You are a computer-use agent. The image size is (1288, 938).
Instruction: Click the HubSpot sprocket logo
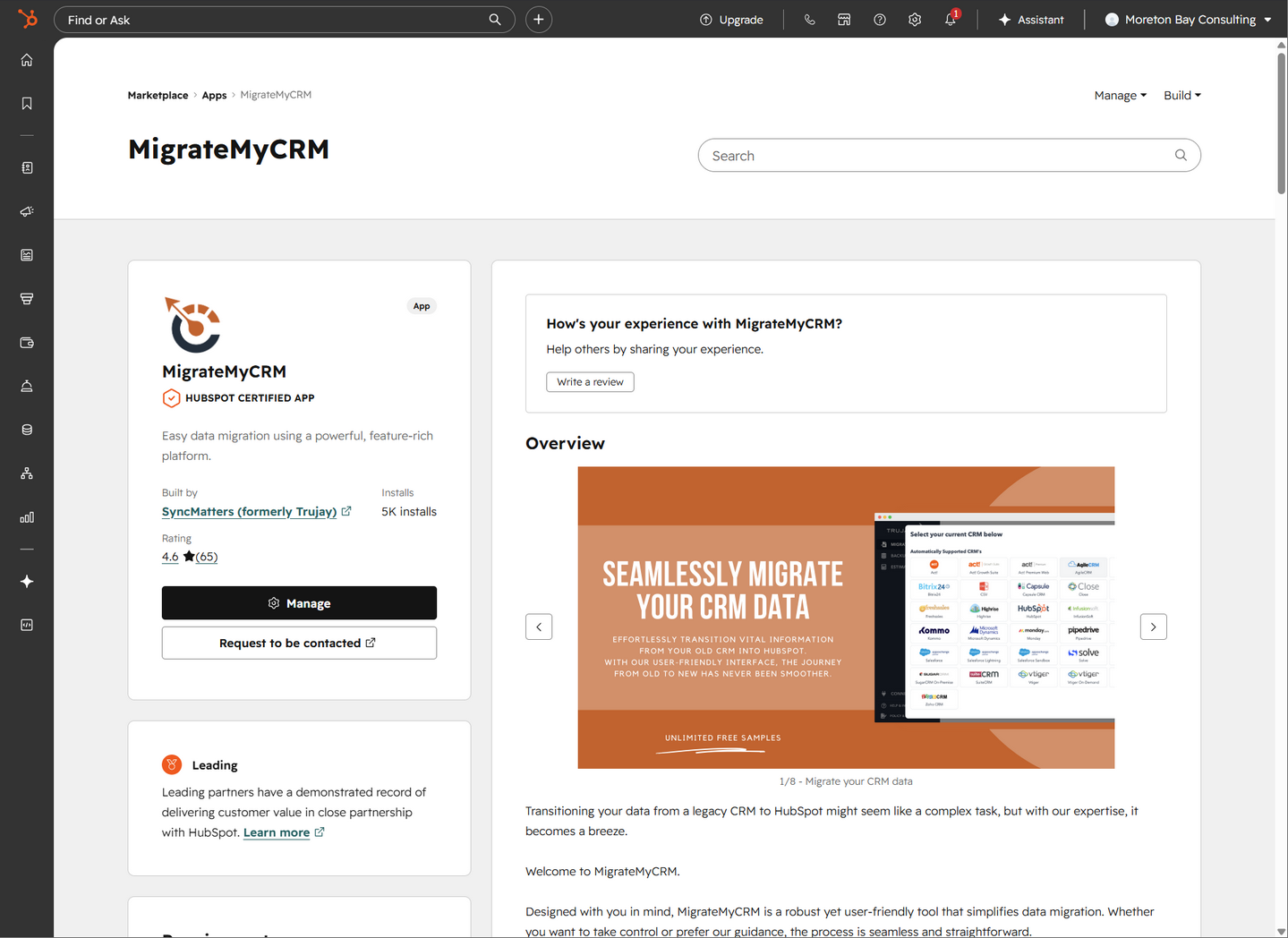click(28, 19)
